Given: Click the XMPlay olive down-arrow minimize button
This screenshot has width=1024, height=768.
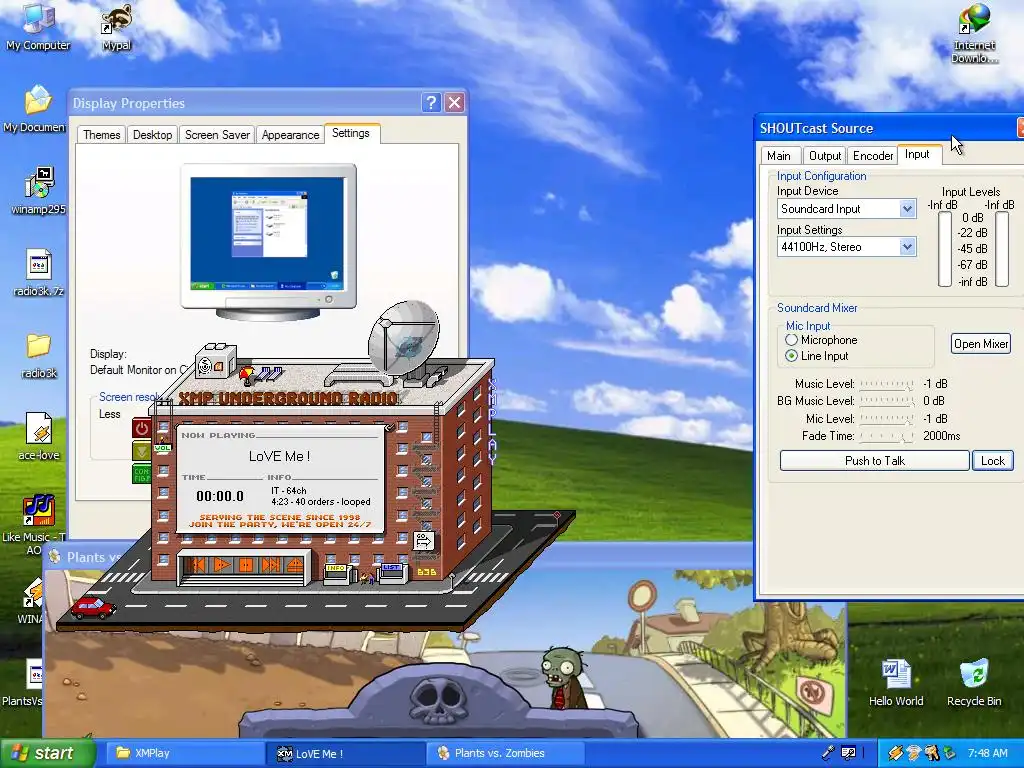Looking at the screenshot, I should 141,450.
